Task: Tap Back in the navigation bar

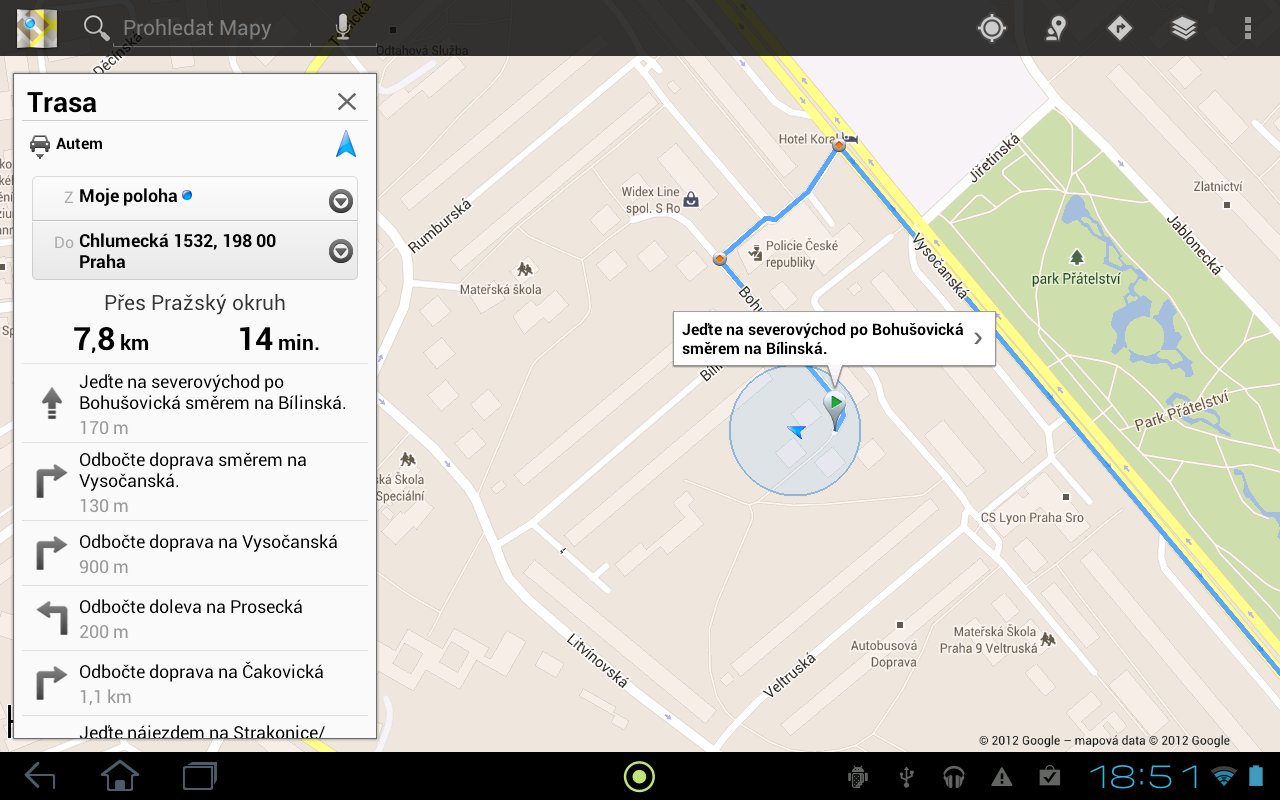Action: tap(40, 775)
